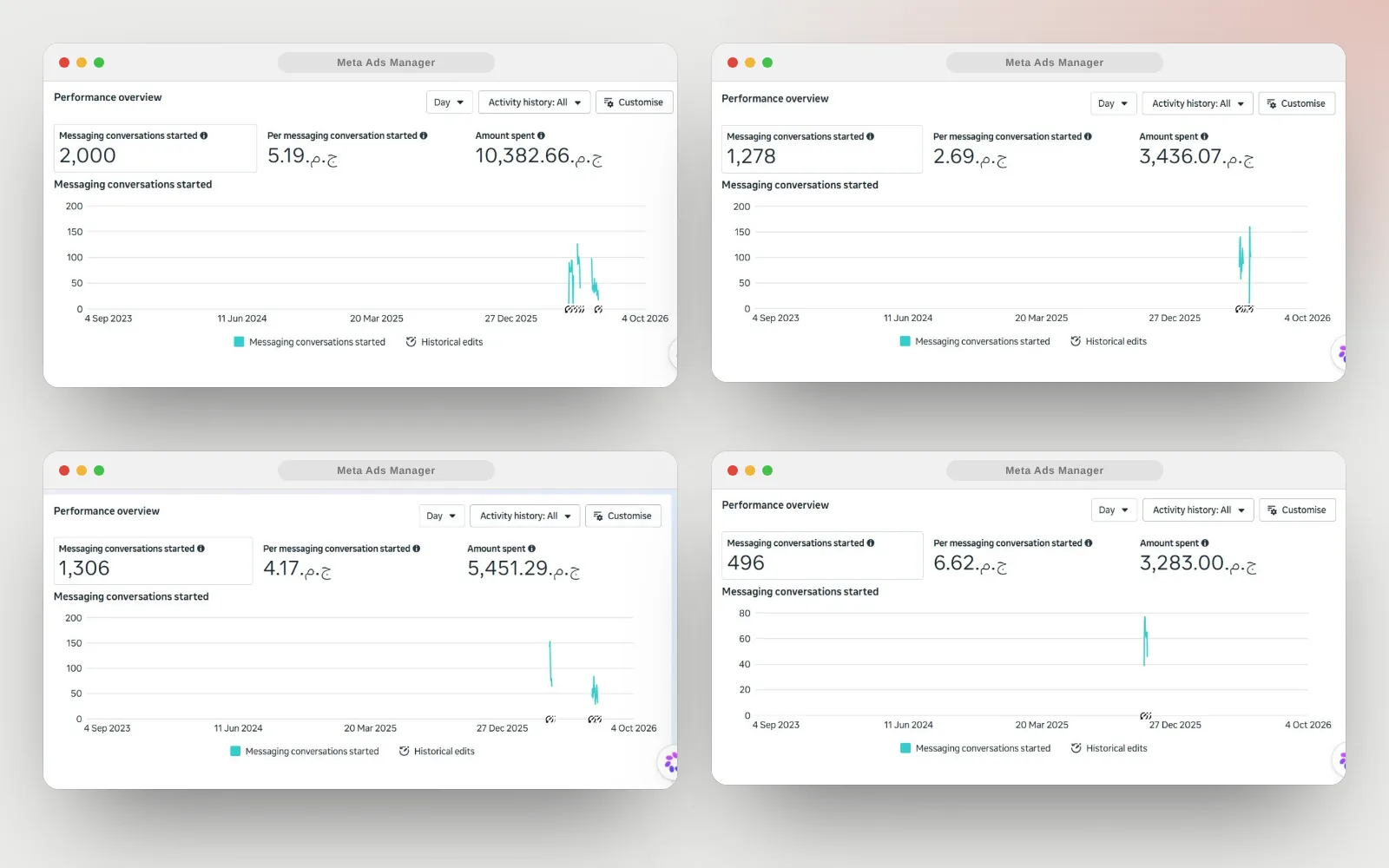Click info icon beside Messaging conversations started, 2,000 card

click(x=204, y=135)
